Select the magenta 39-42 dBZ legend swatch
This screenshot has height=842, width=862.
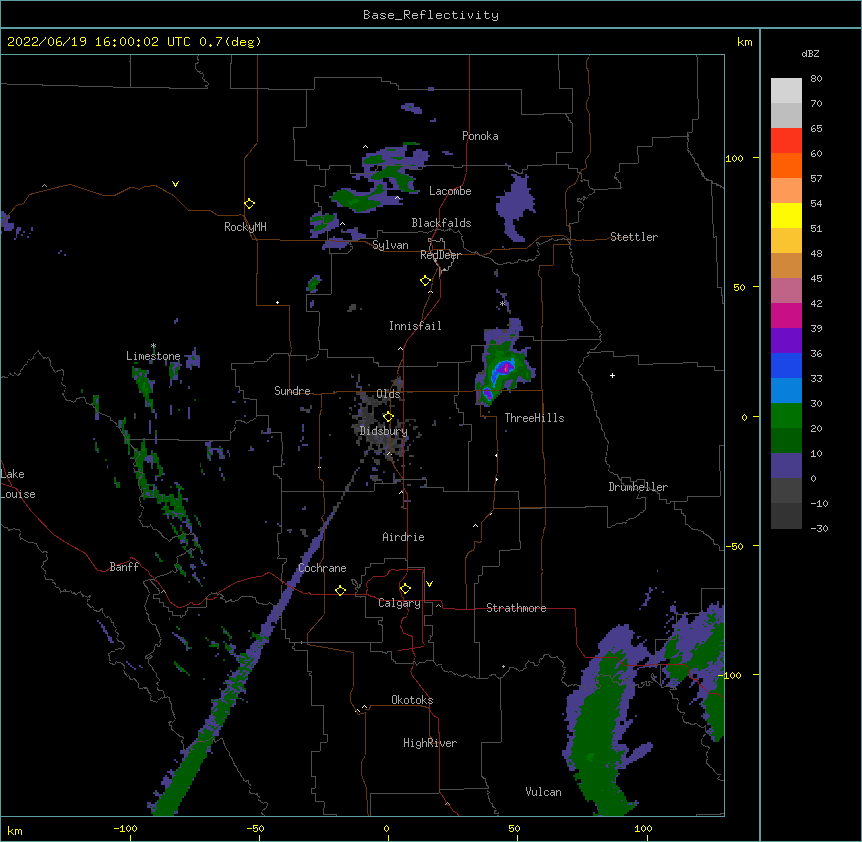(786, 315)
